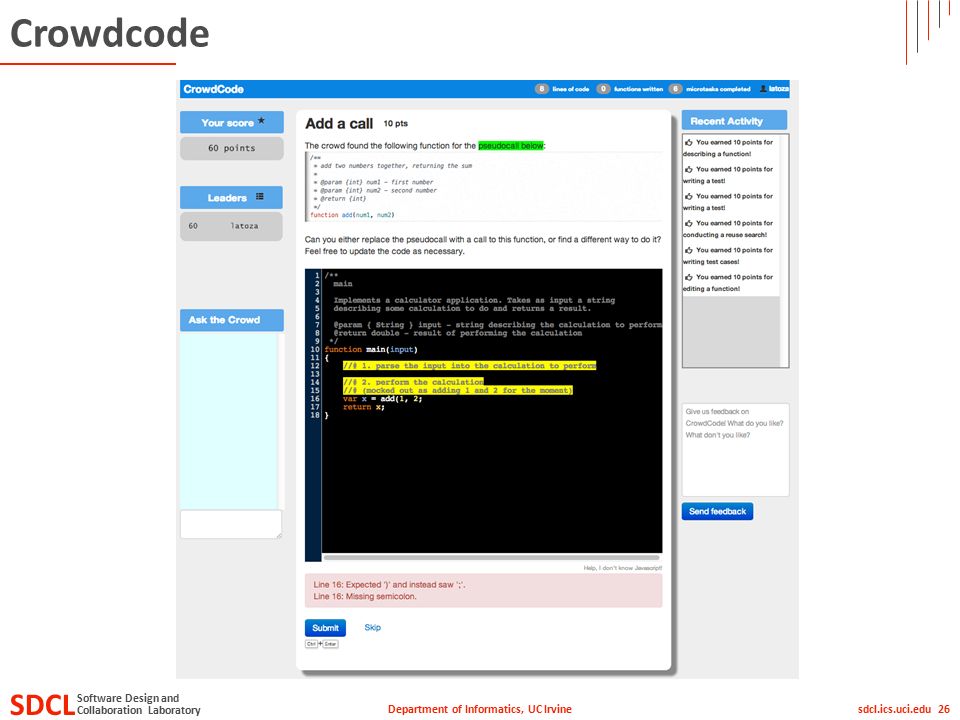Click the microtasks completed counter badge
The height and width of the screenshot is (720, 960).
pos(675,89)
